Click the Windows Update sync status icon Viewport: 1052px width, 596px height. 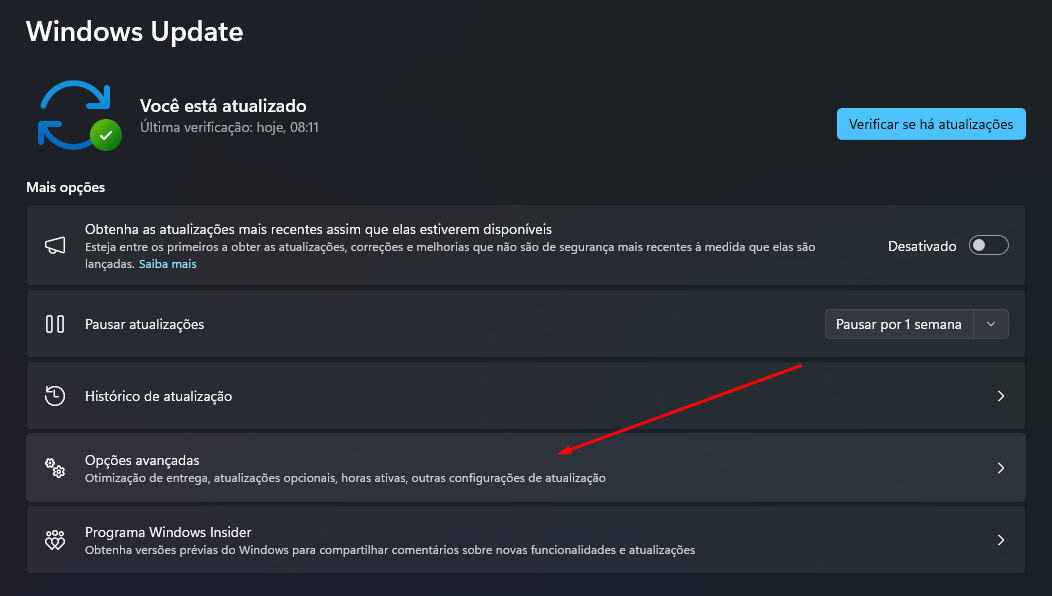tap(78, 115)
